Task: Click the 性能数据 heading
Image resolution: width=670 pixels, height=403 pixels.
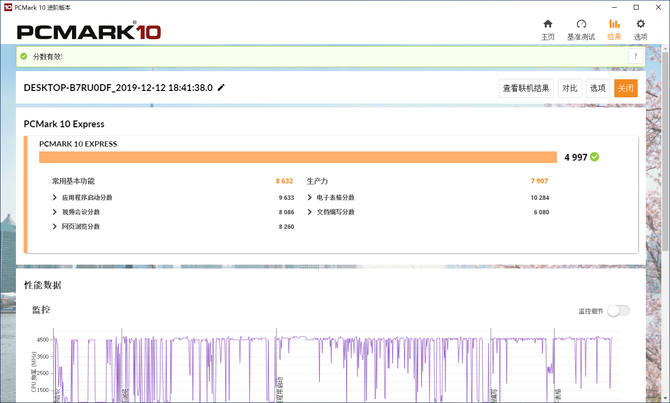Action: (x=43, y=285)
